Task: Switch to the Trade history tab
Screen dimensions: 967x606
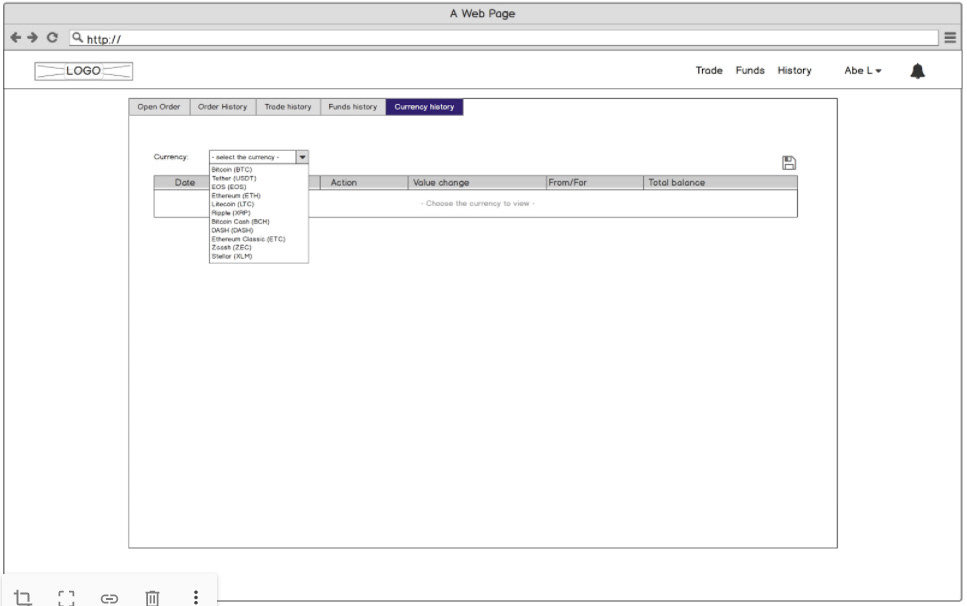Action: [x=288, y=107]
